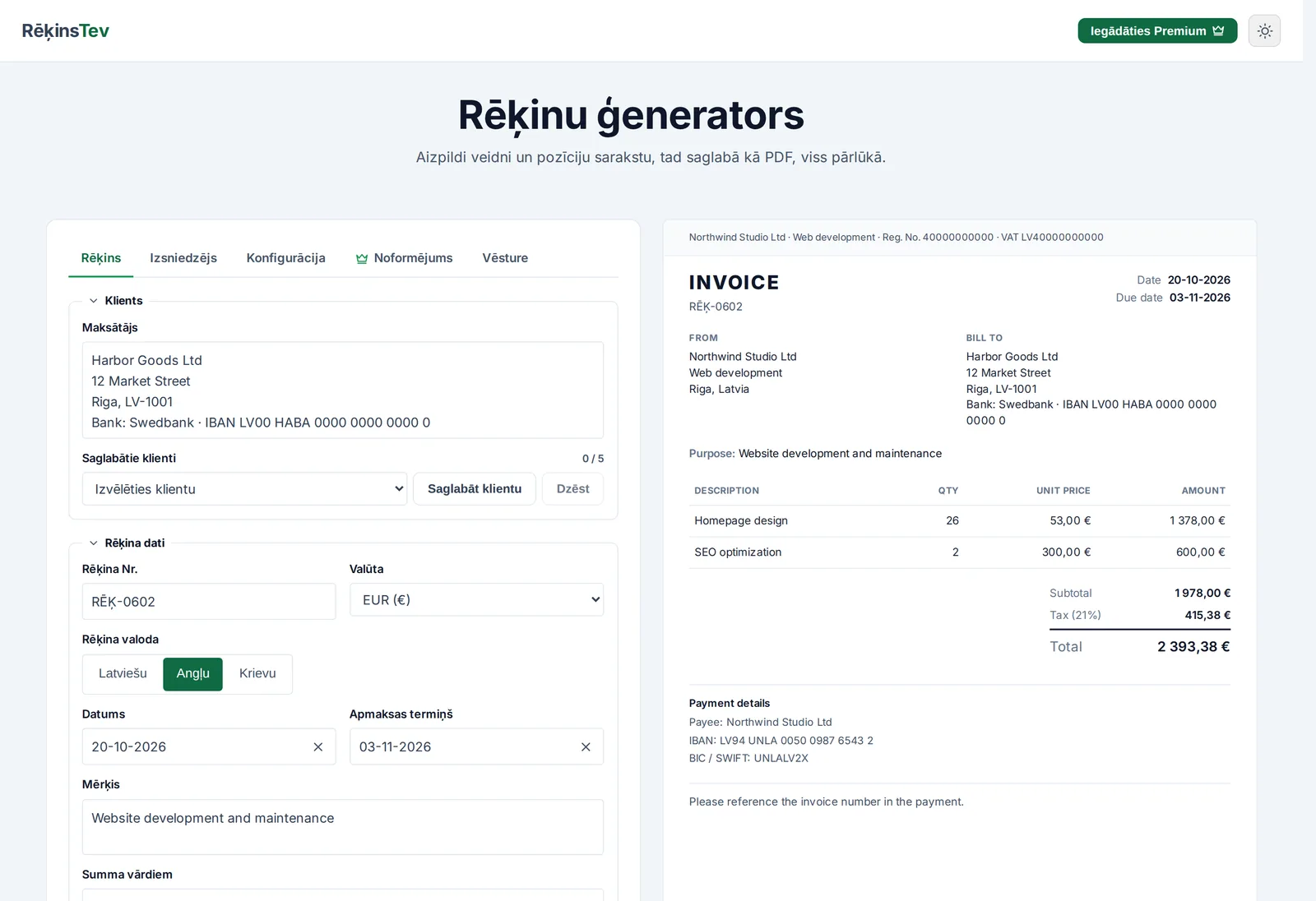Open the Vēsture tab
The width and height of the screenshot is (1316, 901).
point(505,258)
